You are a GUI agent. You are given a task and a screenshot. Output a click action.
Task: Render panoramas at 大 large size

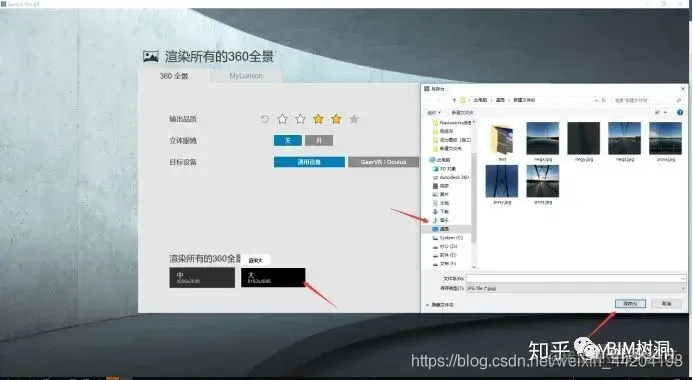(x=273, y=277)
